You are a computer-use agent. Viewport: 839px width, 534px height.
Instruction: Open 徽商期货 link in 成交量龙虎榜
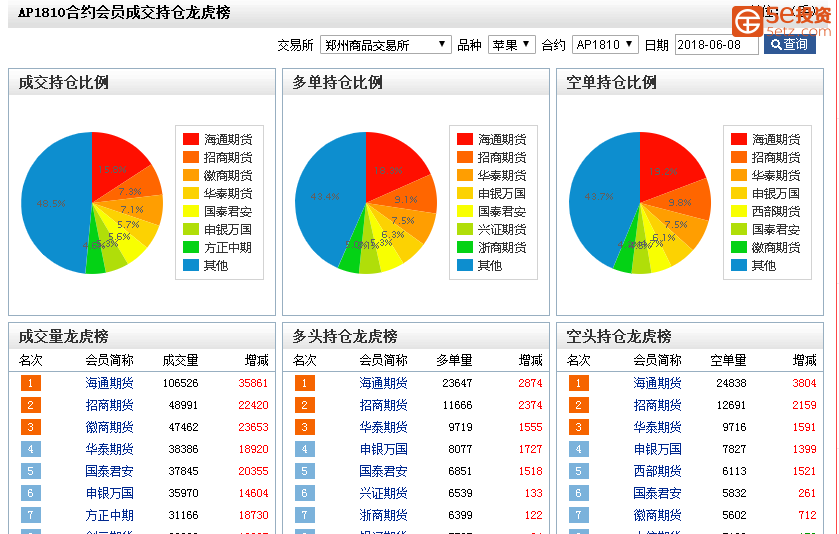point(109,427)
